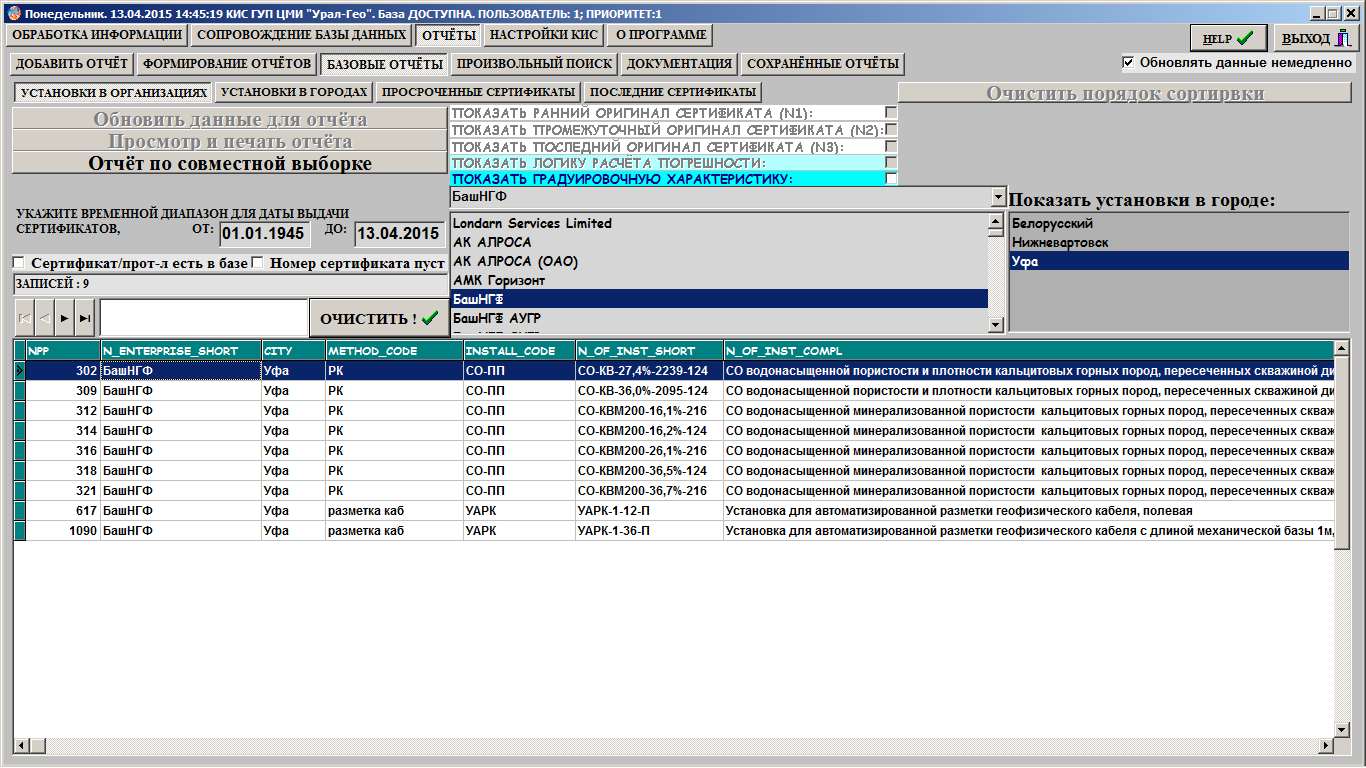Image resolution: width=1366 pixels, height=768 pixels.
Task: Go to first record navigation arrow
Action: (x=23, y=317)
